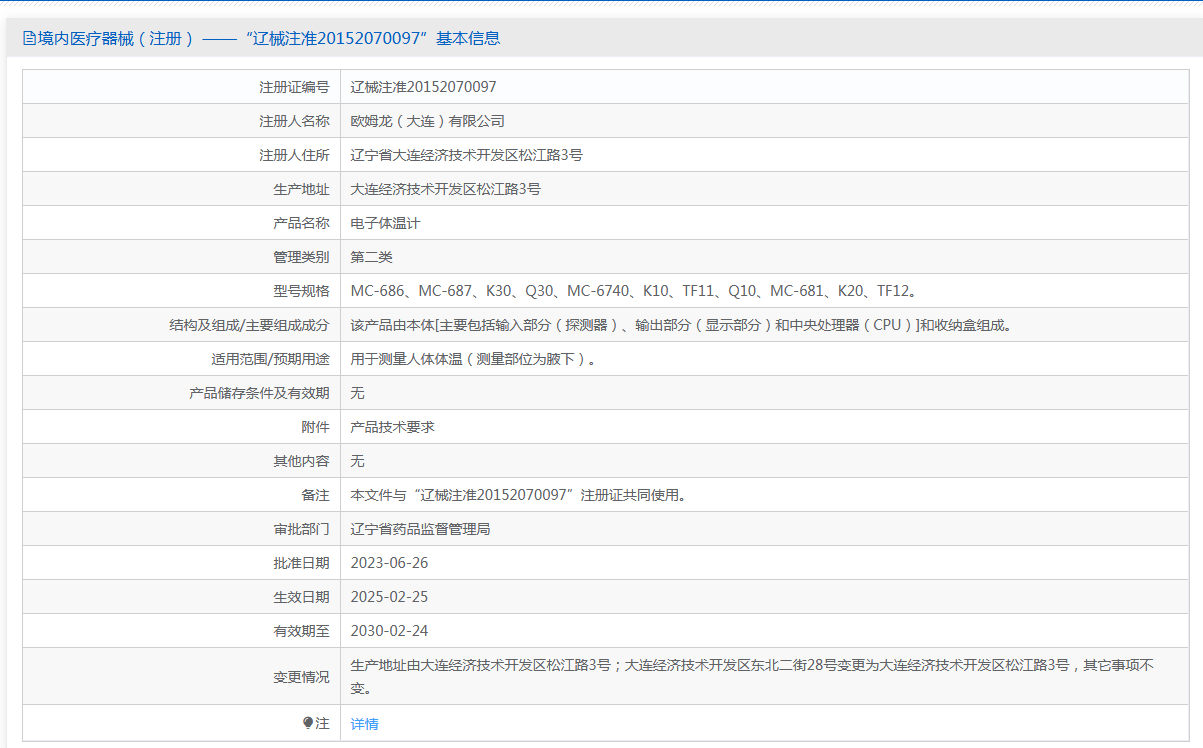Select expiry date 2030-02-24
The image size is (1203, 748).
pyautogui.click(x=390, y=631)
